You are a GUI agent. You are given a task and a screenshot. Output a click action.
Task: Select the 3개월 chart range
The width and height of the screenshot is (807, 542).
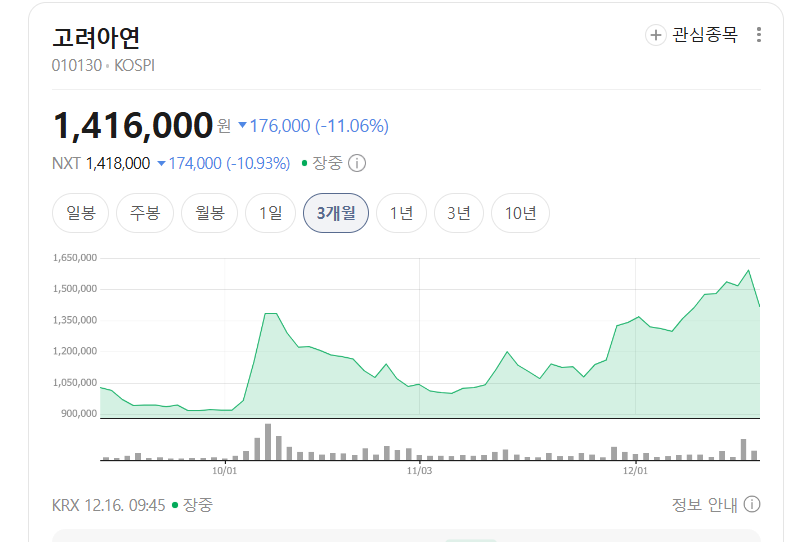click(x=336, y=212)
